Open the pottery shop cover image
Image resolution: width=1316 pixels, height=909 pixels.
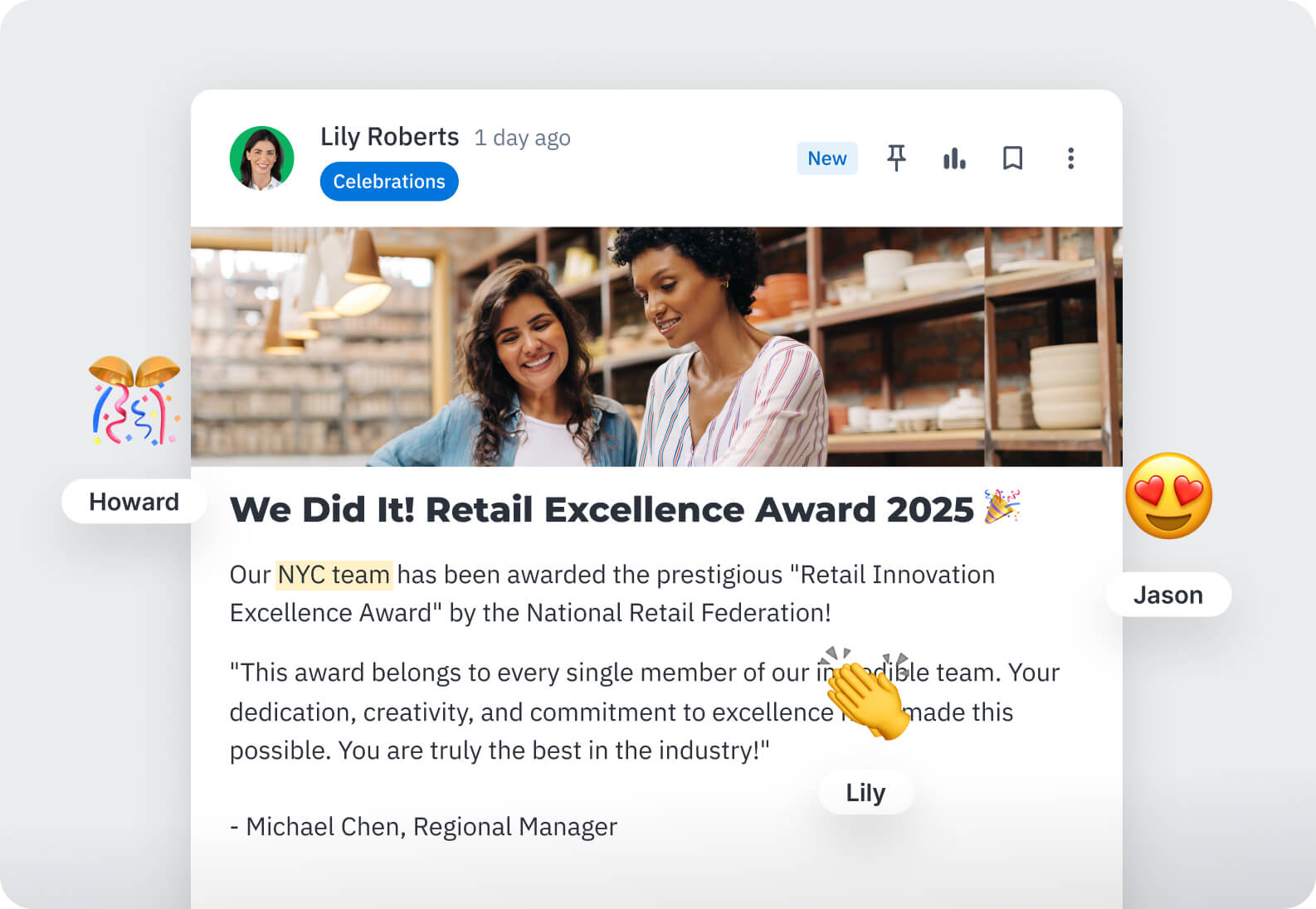pyautogui.click(x=656, y=347)
